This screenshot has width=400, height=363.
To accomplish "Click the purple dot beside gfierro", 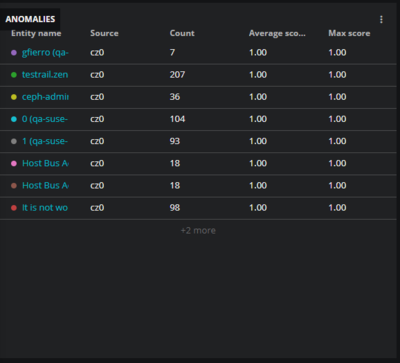I will click(x=14, y=53).
